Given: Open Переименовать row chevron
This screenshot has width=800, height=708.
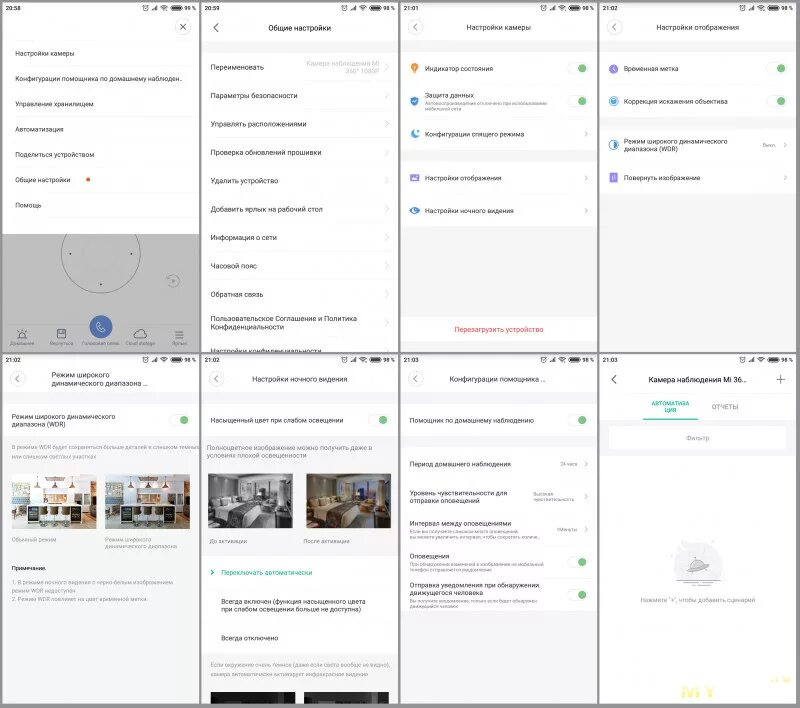Looking at the screenshot, I should pyautogui.click(x=386, y=67).
